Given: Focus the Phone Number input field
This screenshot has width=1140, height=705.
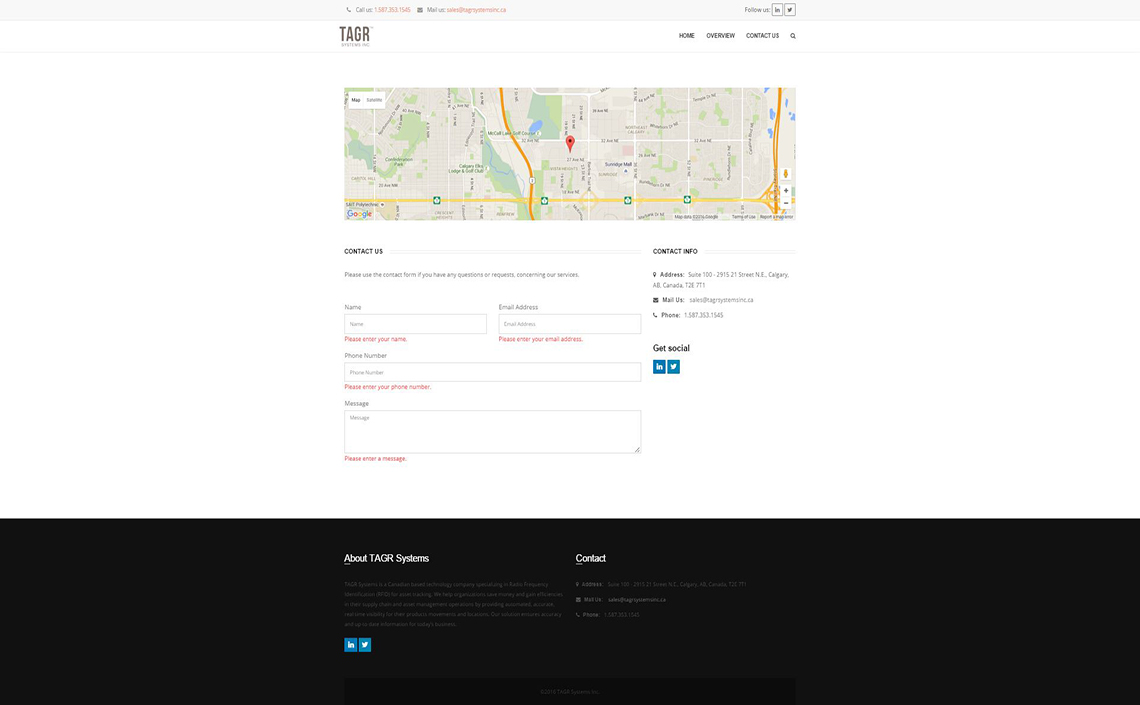Looking at the screenshot, I should click(492, 372).
